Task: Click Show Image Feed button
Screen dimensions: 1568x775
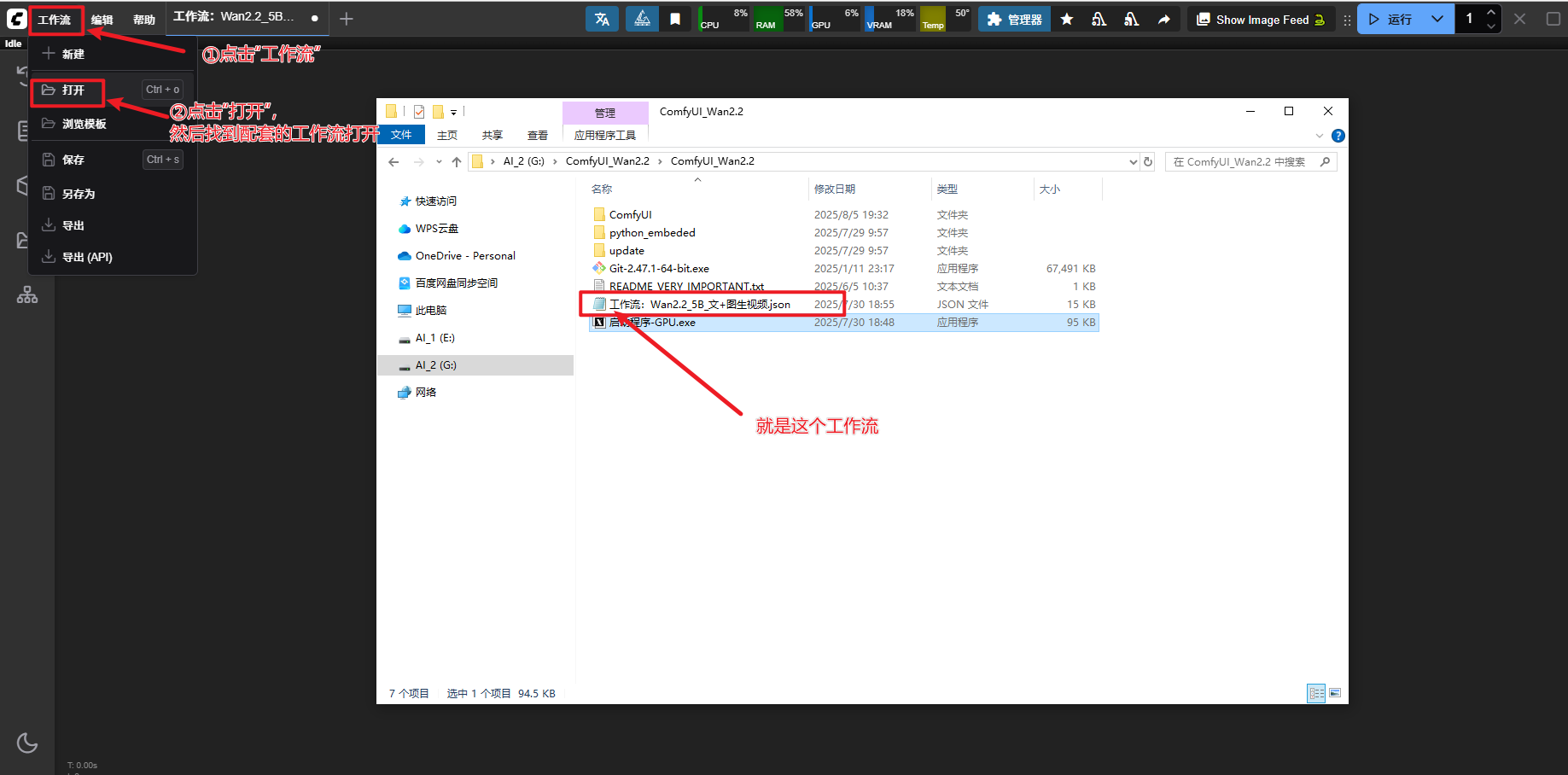Action: (x=1260, y=19)
